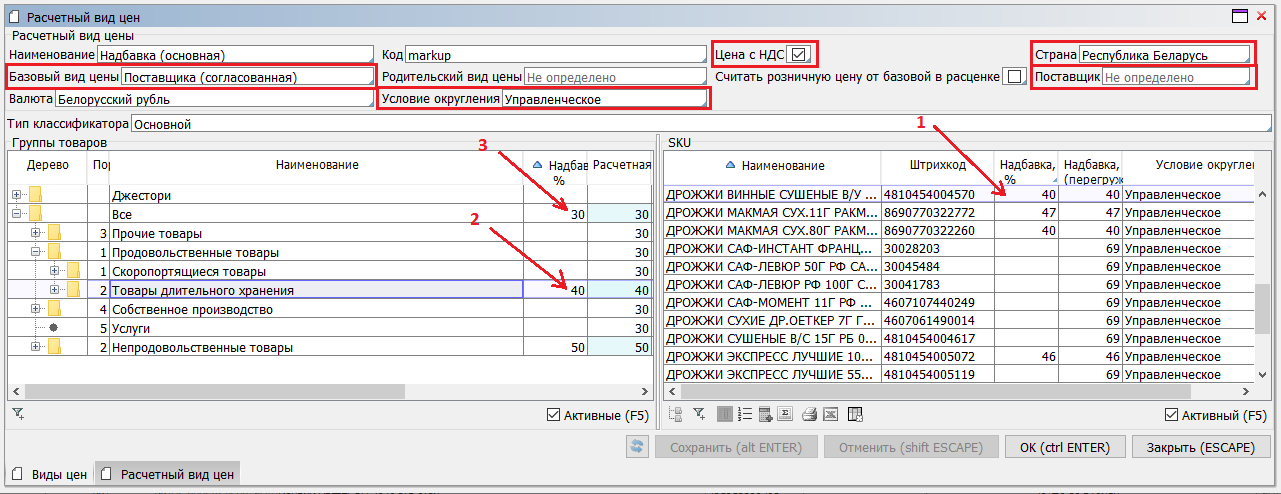Click the refresh icon left of Сохранить
Screen dimensions: 1281x494
636,447
